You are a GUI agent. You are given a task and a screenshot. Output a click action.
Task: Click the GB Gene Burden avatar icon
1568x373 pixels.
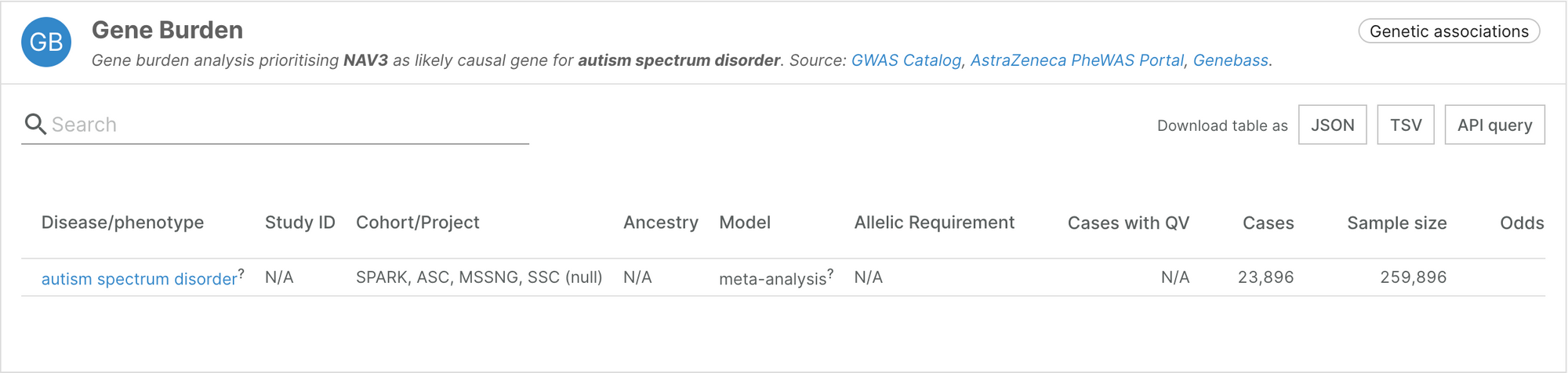[46, 42]
